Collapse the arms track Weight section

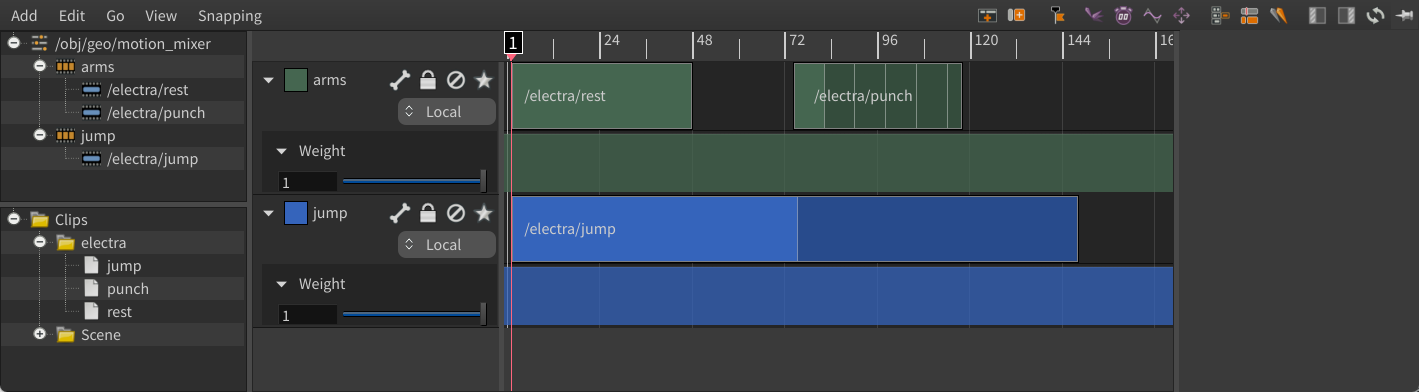[x=282, y=152]
